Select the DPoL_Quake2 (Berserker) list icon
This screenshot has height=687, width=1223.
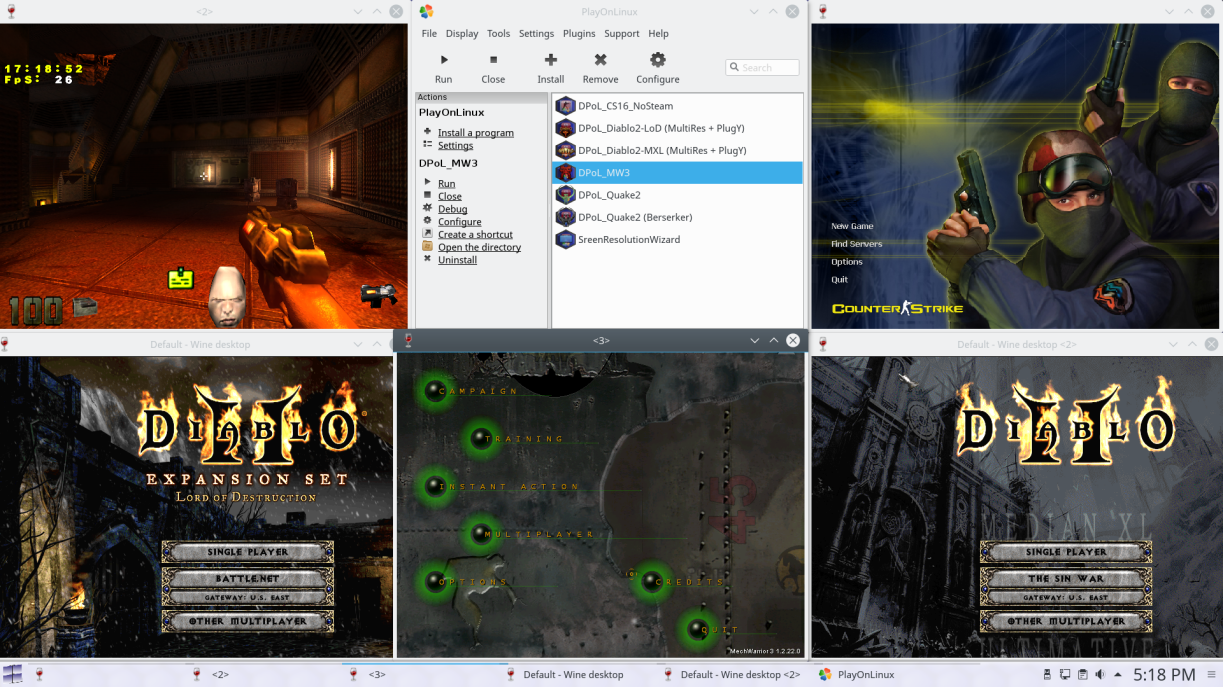[x=565, y=217]
